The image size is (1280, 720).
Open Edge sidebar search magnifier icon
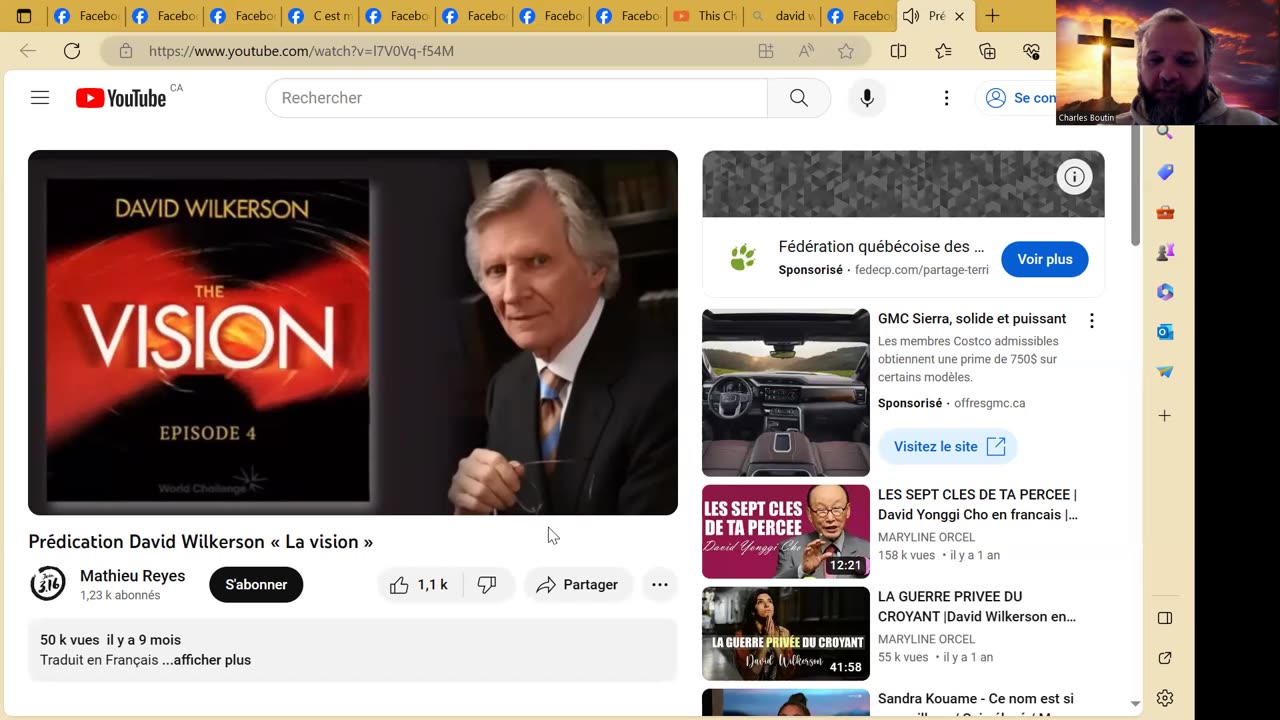(x=1165, y=133)
